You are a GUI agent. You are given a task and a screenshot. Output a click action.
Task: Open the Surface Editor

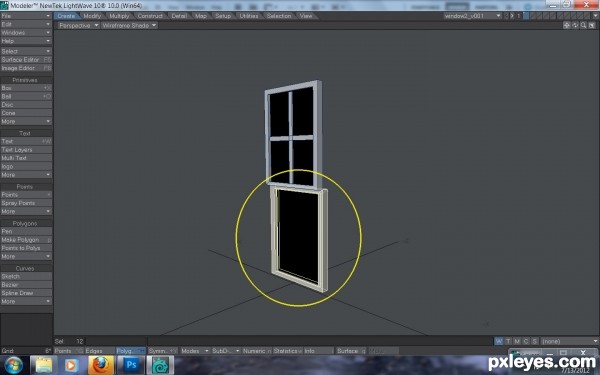click(26, 60)
